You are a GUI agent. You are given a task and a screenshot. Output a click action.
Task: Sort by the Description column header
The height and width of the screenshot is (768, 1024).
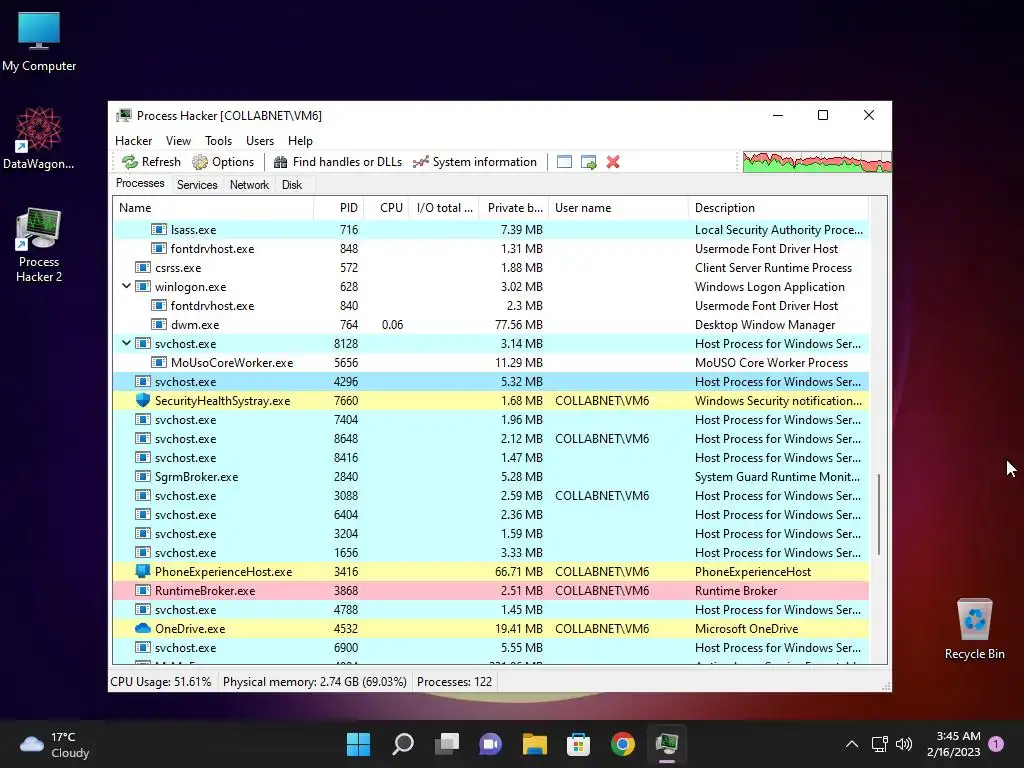tap(778, 208)
